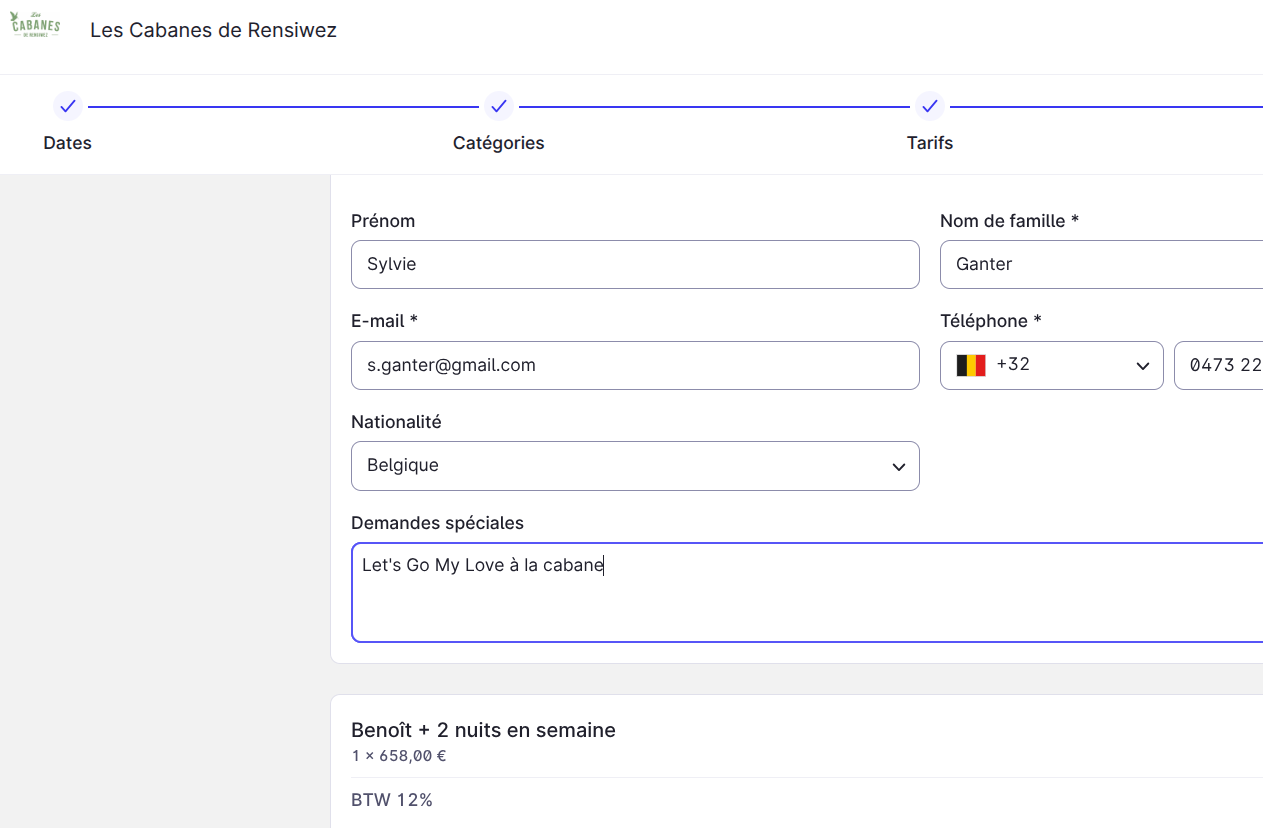Click the BTW 12% tax line

tap(392, 800)
